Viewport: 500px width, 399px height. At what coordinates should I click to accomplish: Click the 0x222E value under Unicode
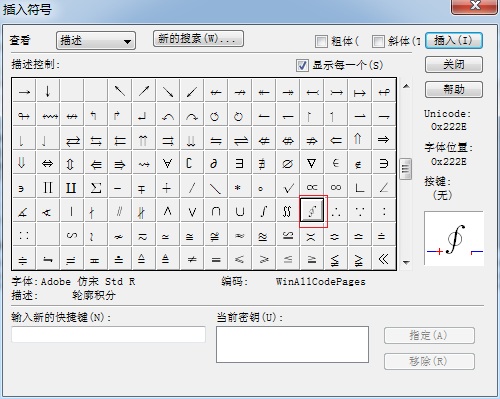(449, 127)
